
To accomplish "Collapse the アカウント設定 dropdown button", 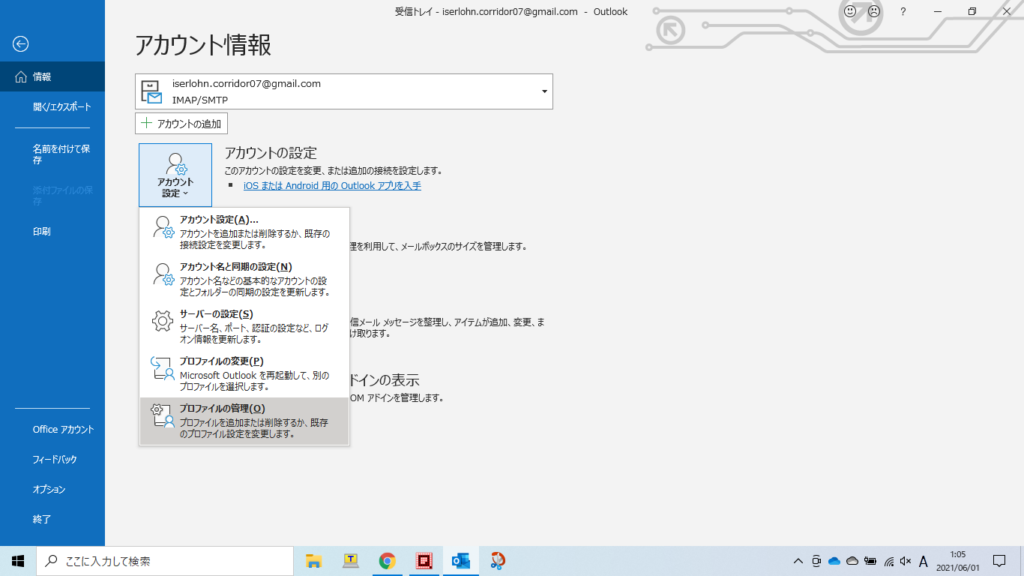I will [x=175, y=174].
